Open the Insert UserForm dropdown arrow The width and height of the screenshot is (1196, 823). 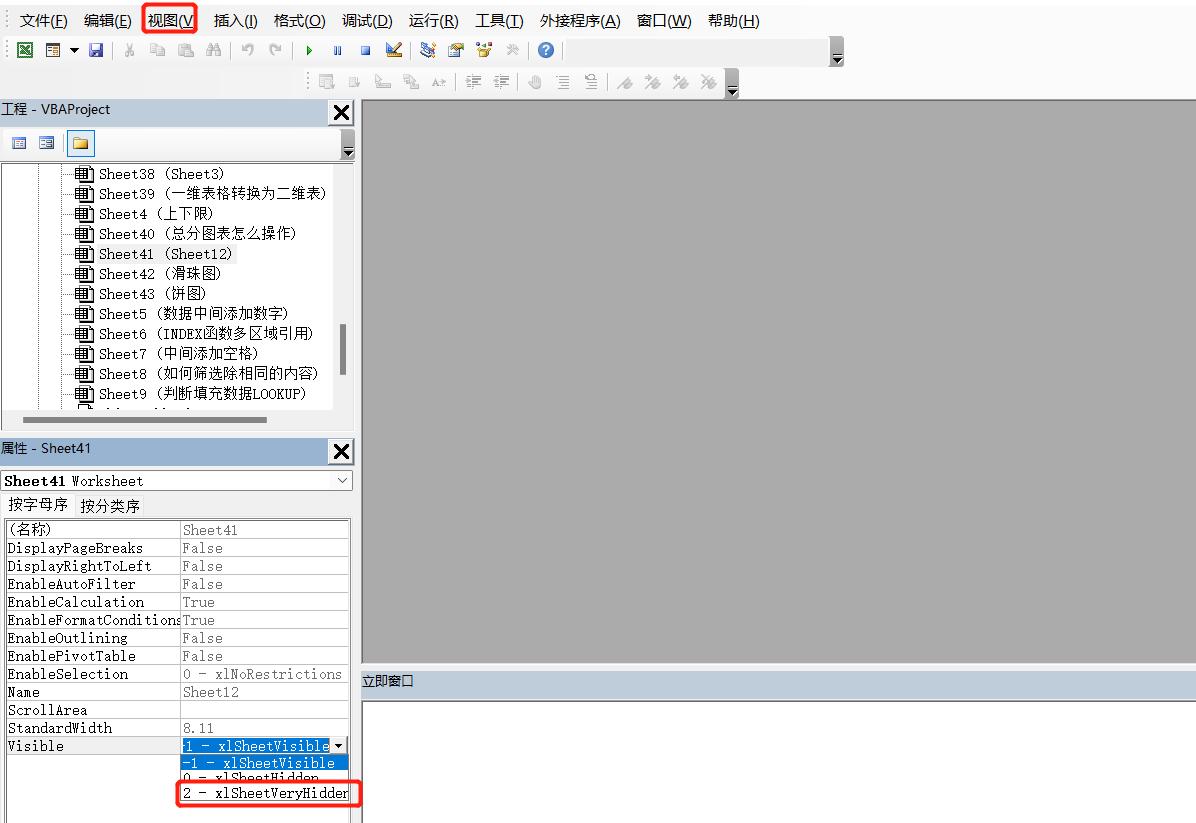(x=74, y=50)
